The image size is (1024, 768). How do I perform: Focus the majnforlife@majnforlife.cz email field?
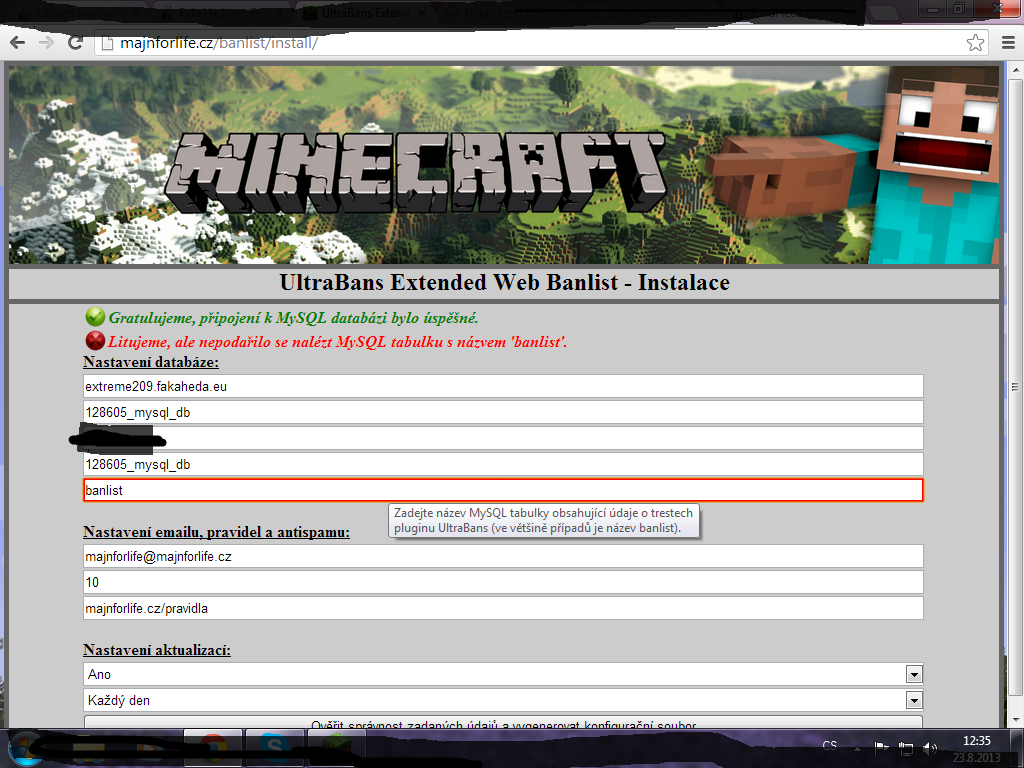click(504, 556)
